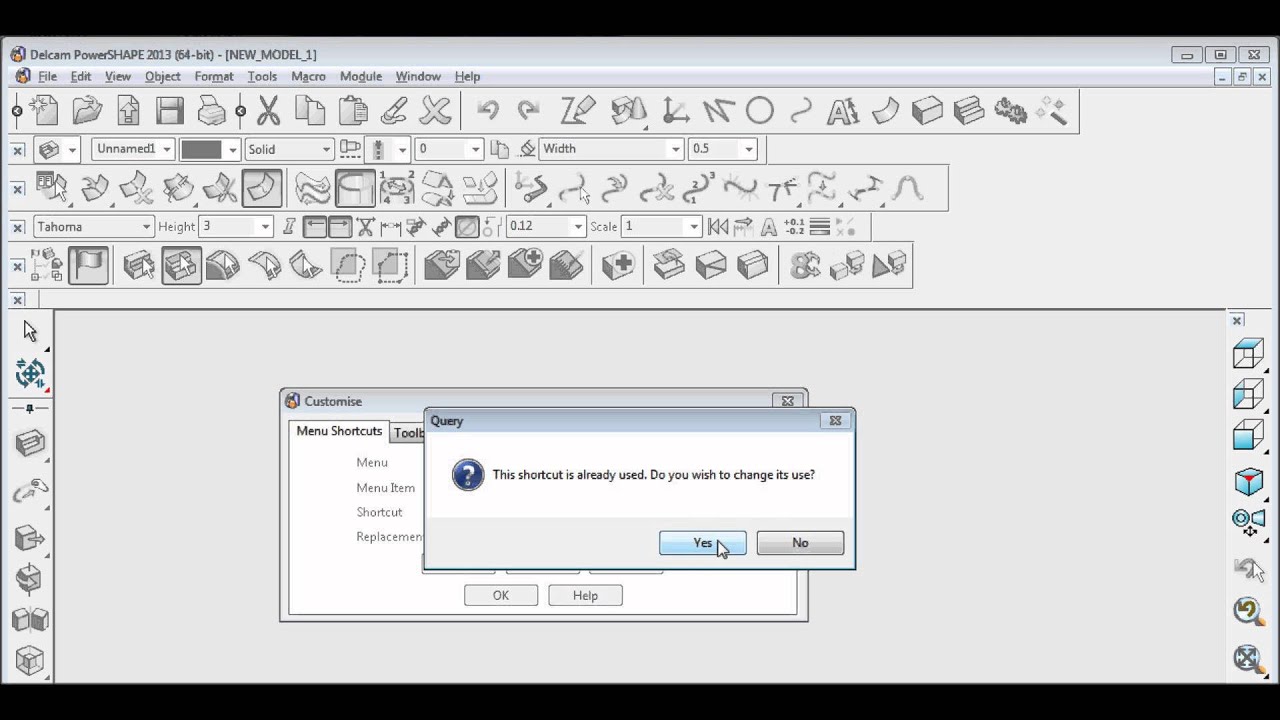This screenshot has height=720, width=1280.
Task: Click the Height input field
Action: 228,227
